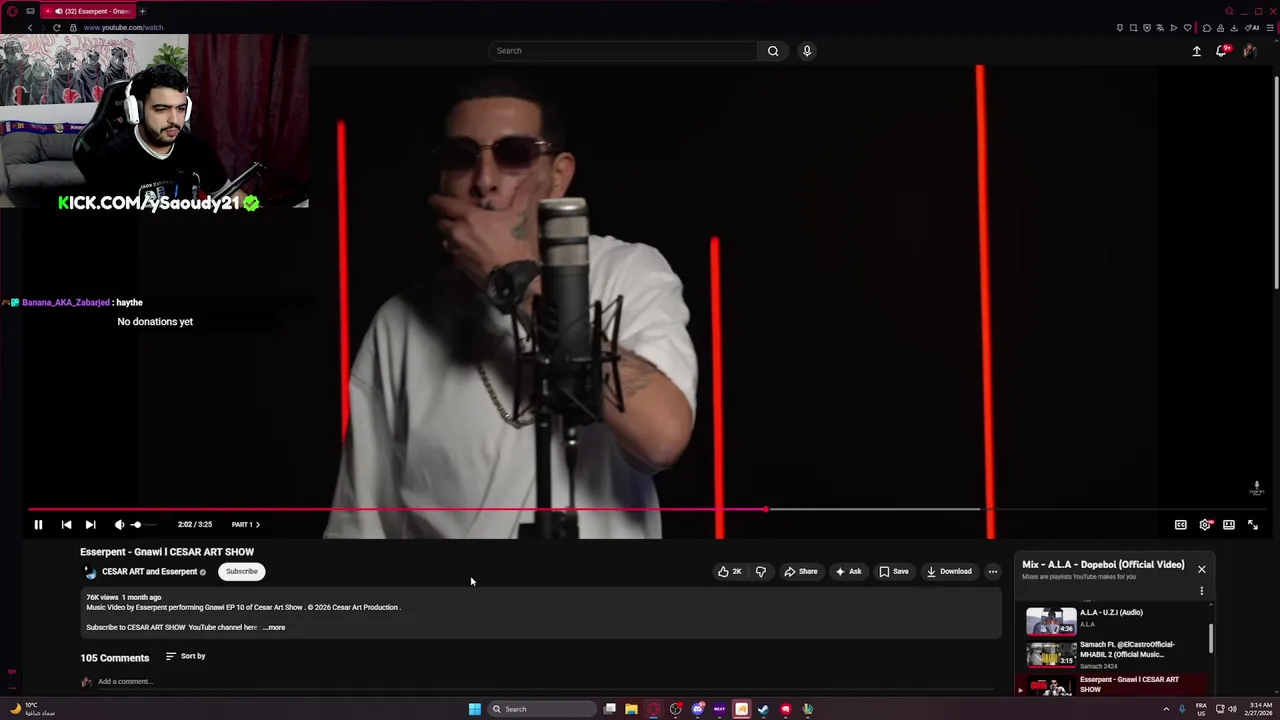Viewport: 1280px width, 720px height.
Task: Skip to the next video
Action: pos(90,524)
